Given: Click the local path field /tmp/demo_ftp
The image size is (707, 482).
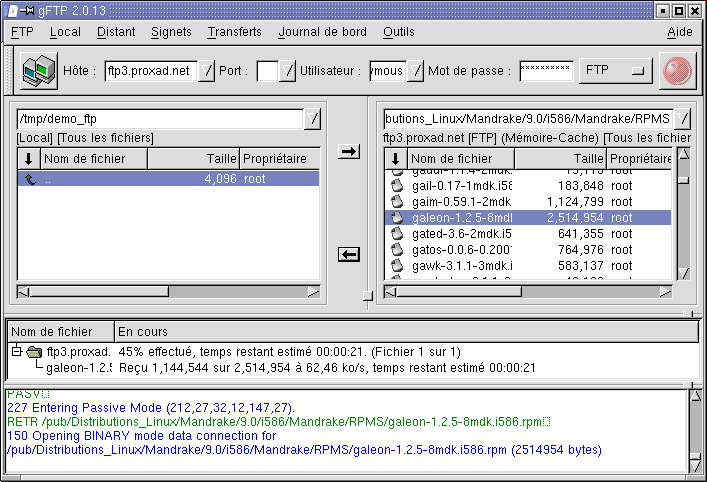Looking at the screenshot, I should 160,119.
